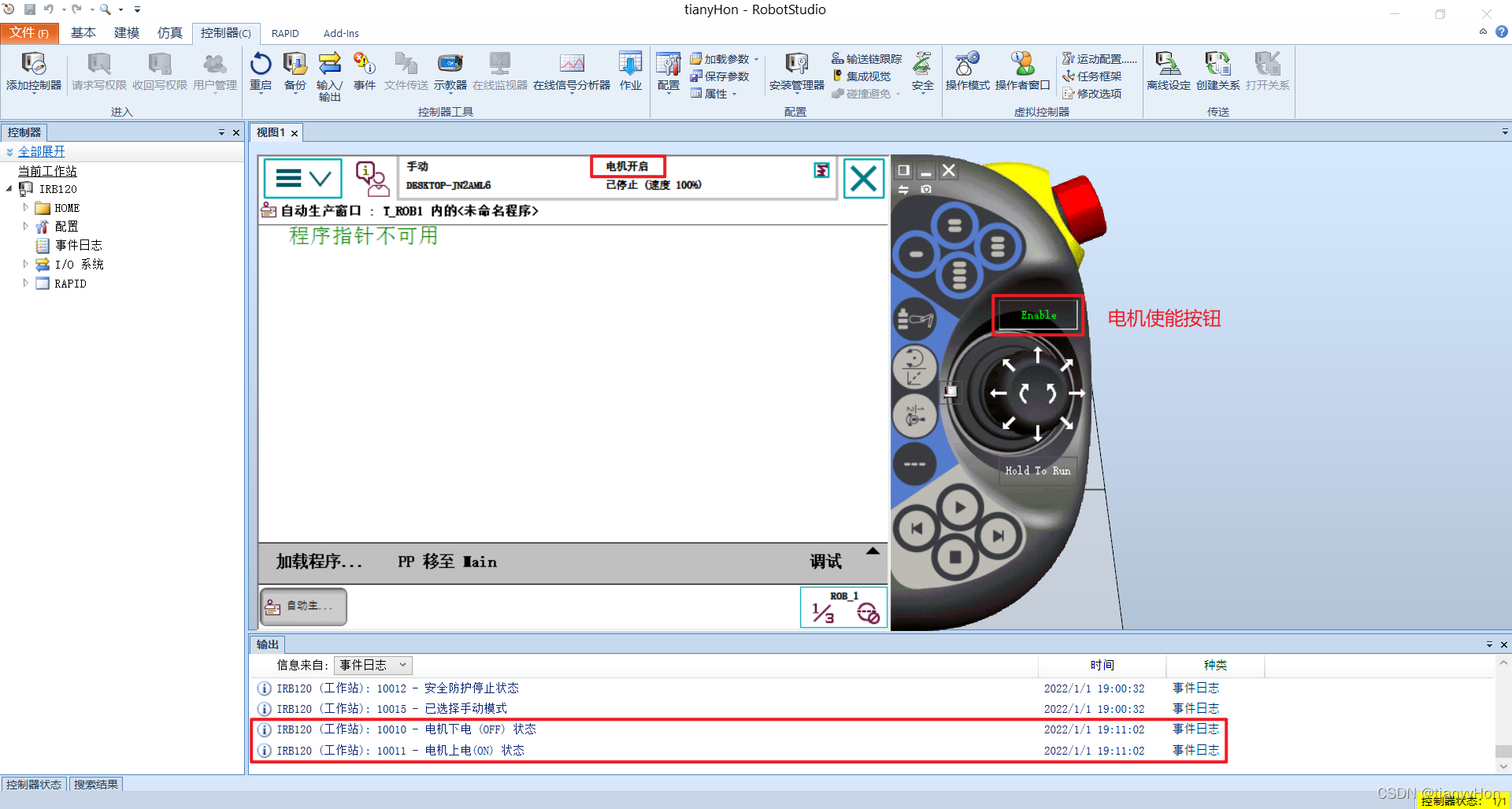
Task: Open the 配置 (Configuration) ribbon icon
Action: 668,71
